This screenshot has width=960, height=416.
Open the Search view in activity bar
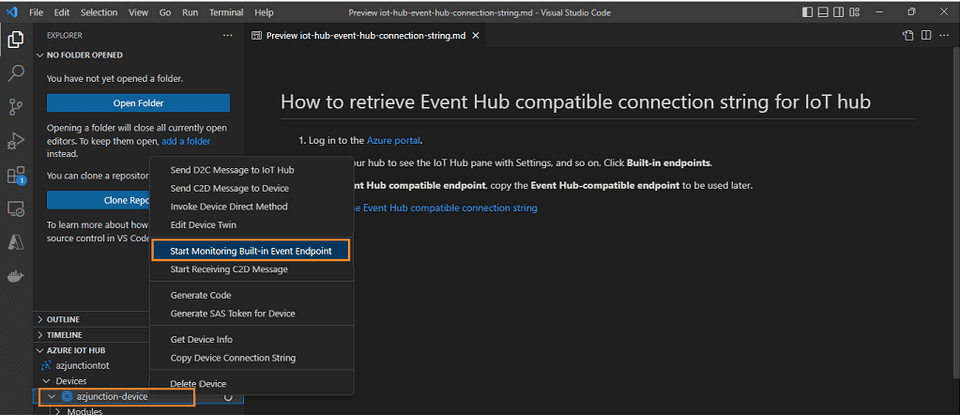16,74
